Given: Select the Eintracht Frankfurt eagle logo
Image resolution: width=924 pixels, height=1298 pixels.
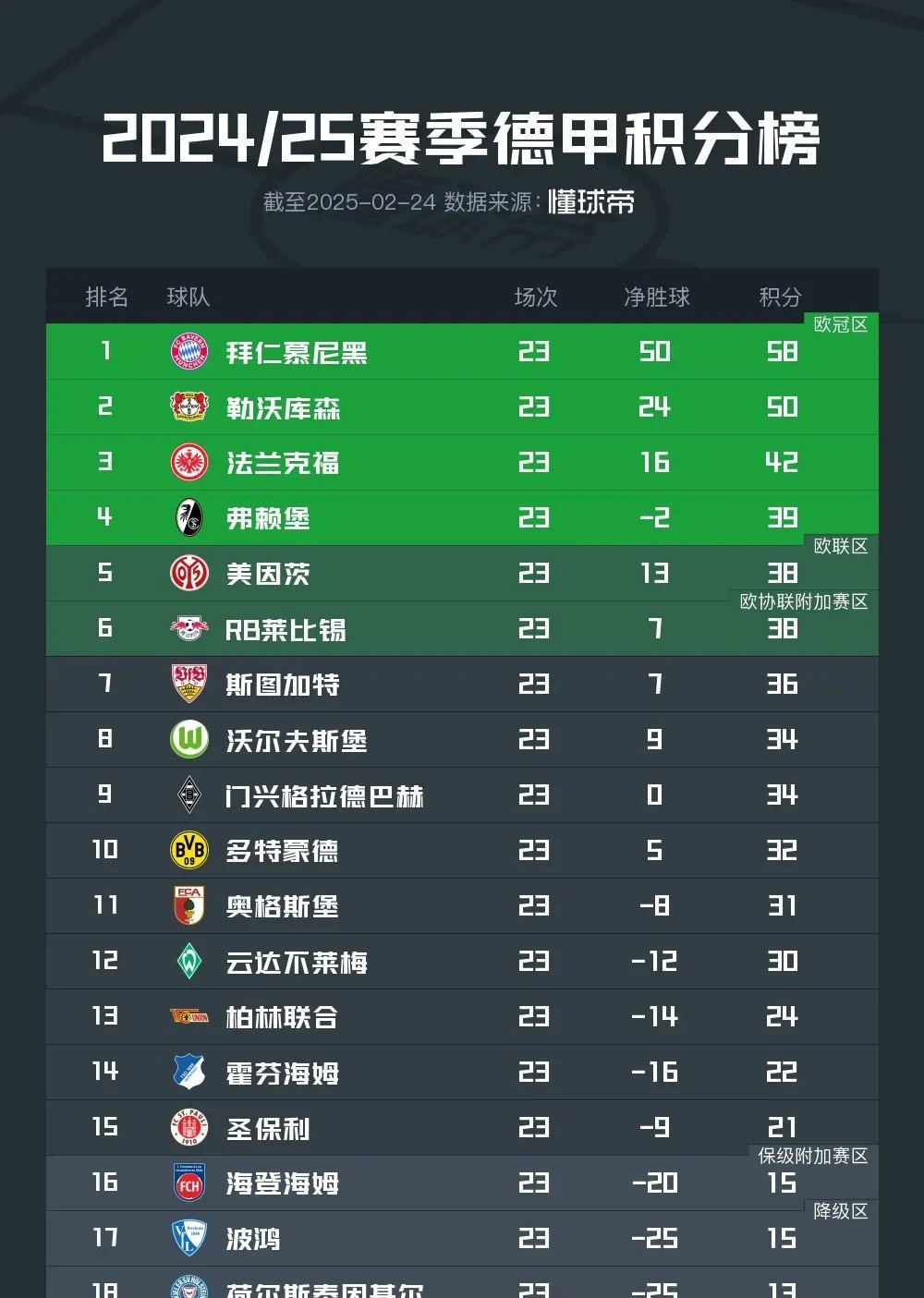Looking at the screenshot, I should point(189,462).
